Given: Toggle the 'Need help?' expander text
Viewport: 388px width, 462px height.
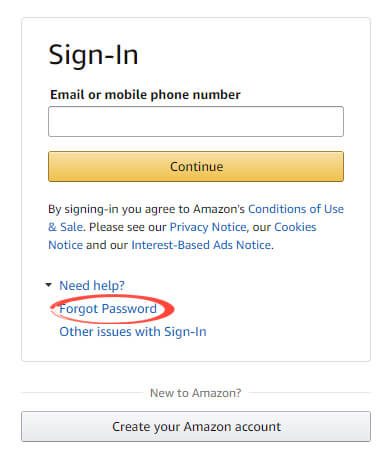Looking at the screenshot, I should [x=92, y=286].
